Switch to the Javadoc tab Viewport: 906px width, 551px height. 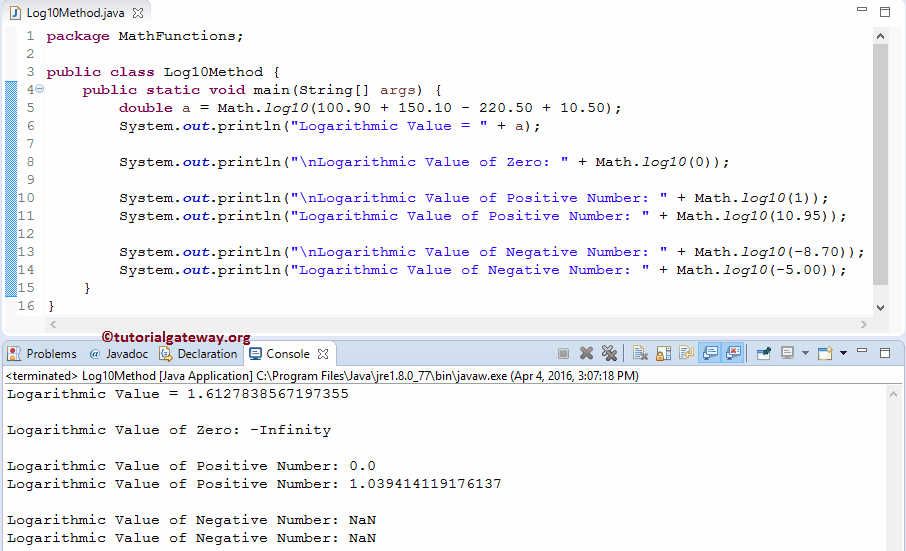pos(119,354)
